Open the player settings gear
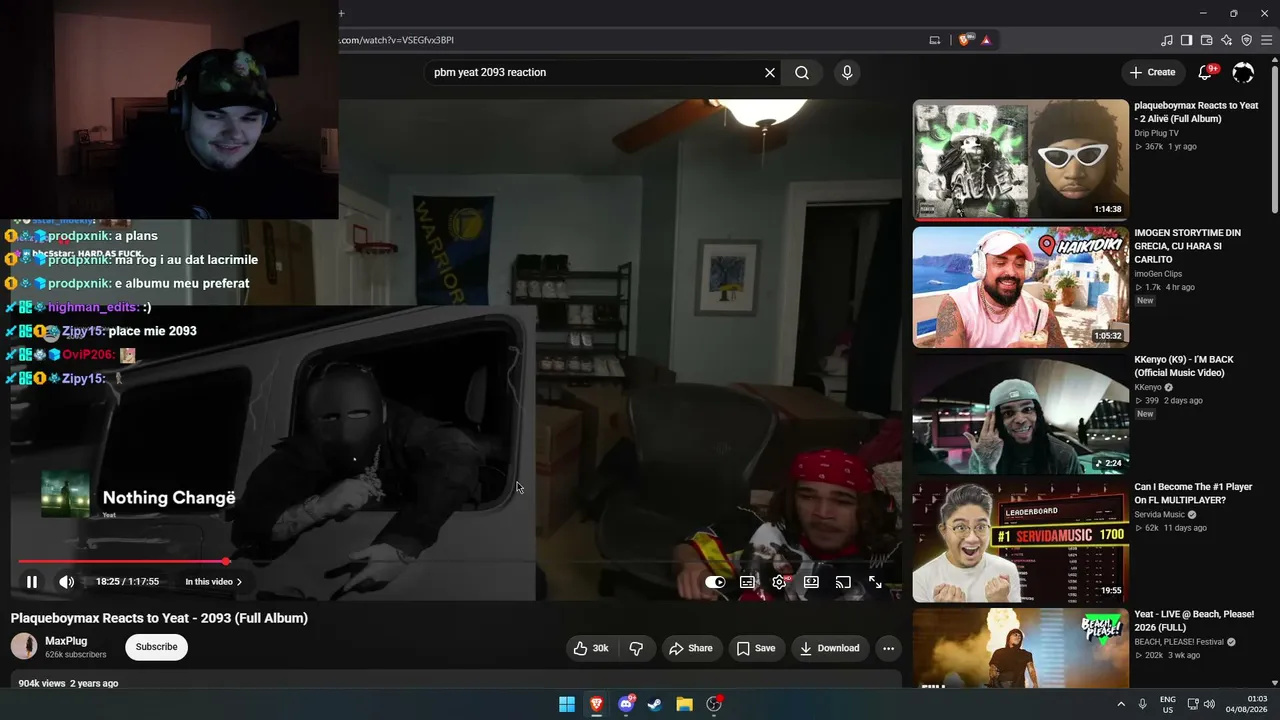Viewport: 1280px width, 720px height. tap(779, 582)
